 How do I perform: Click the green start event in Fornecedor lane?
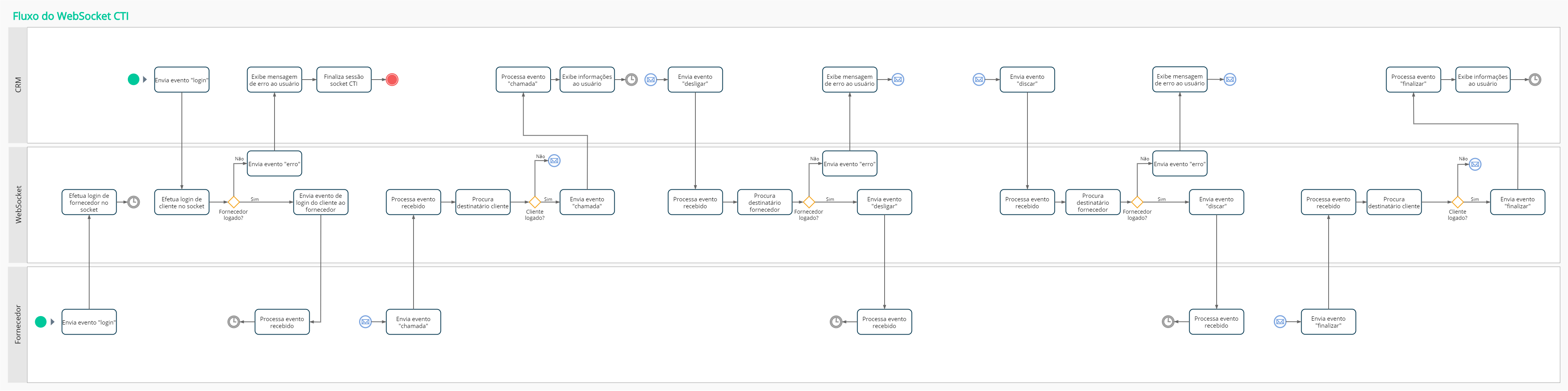point(41,322)
